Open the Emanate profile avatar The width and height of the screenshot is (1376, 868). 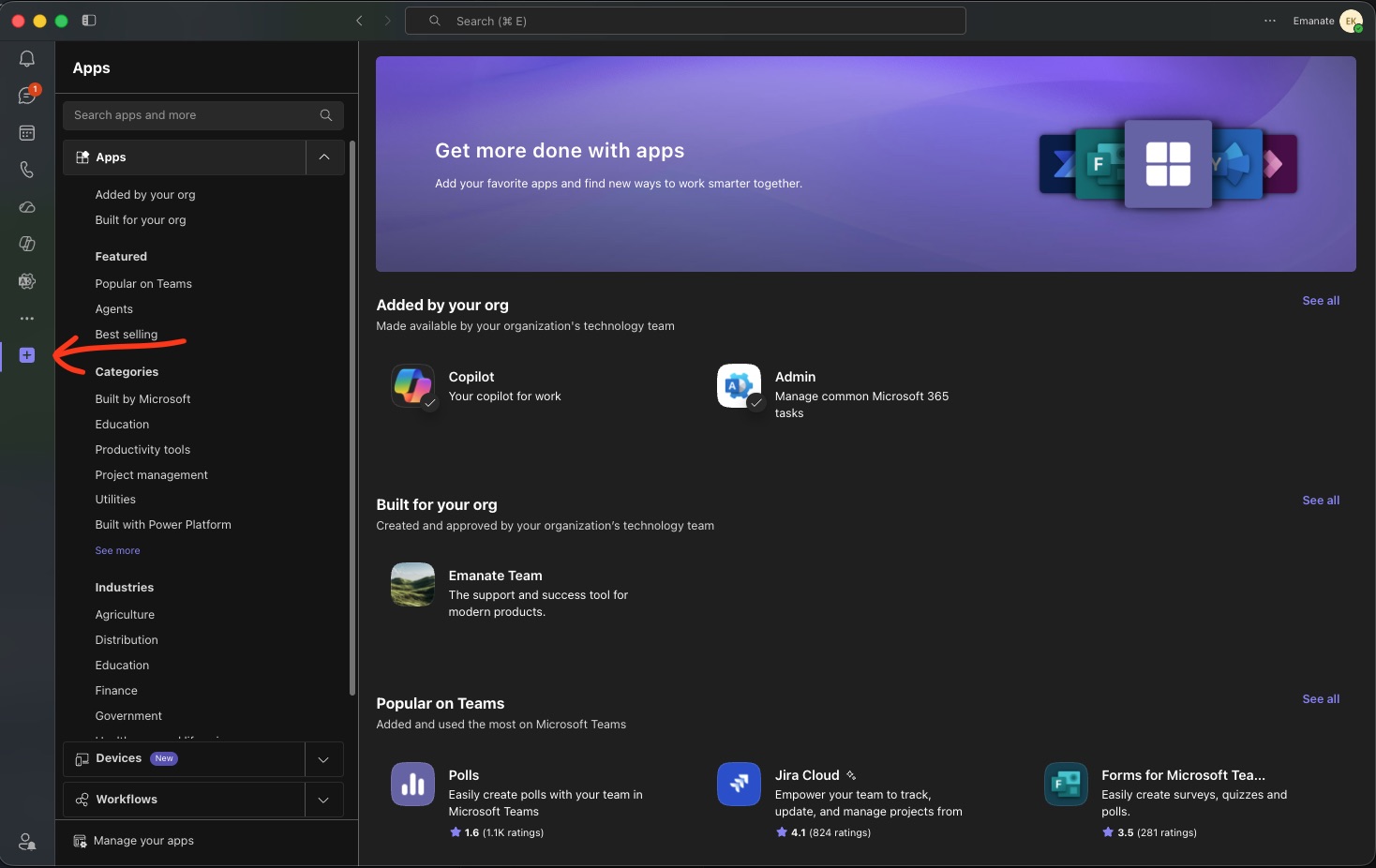tap(1351, 21)
